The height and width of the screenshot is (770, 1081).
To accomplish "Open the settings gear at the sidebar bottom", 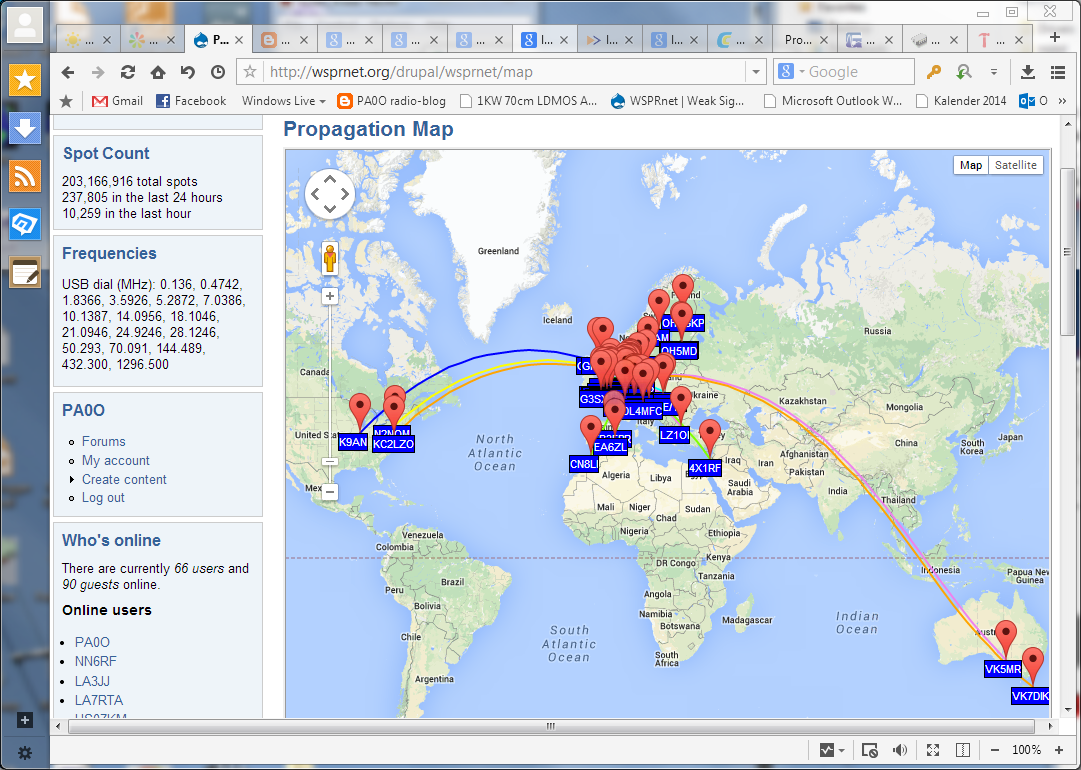I will click(x=25, y=752).
